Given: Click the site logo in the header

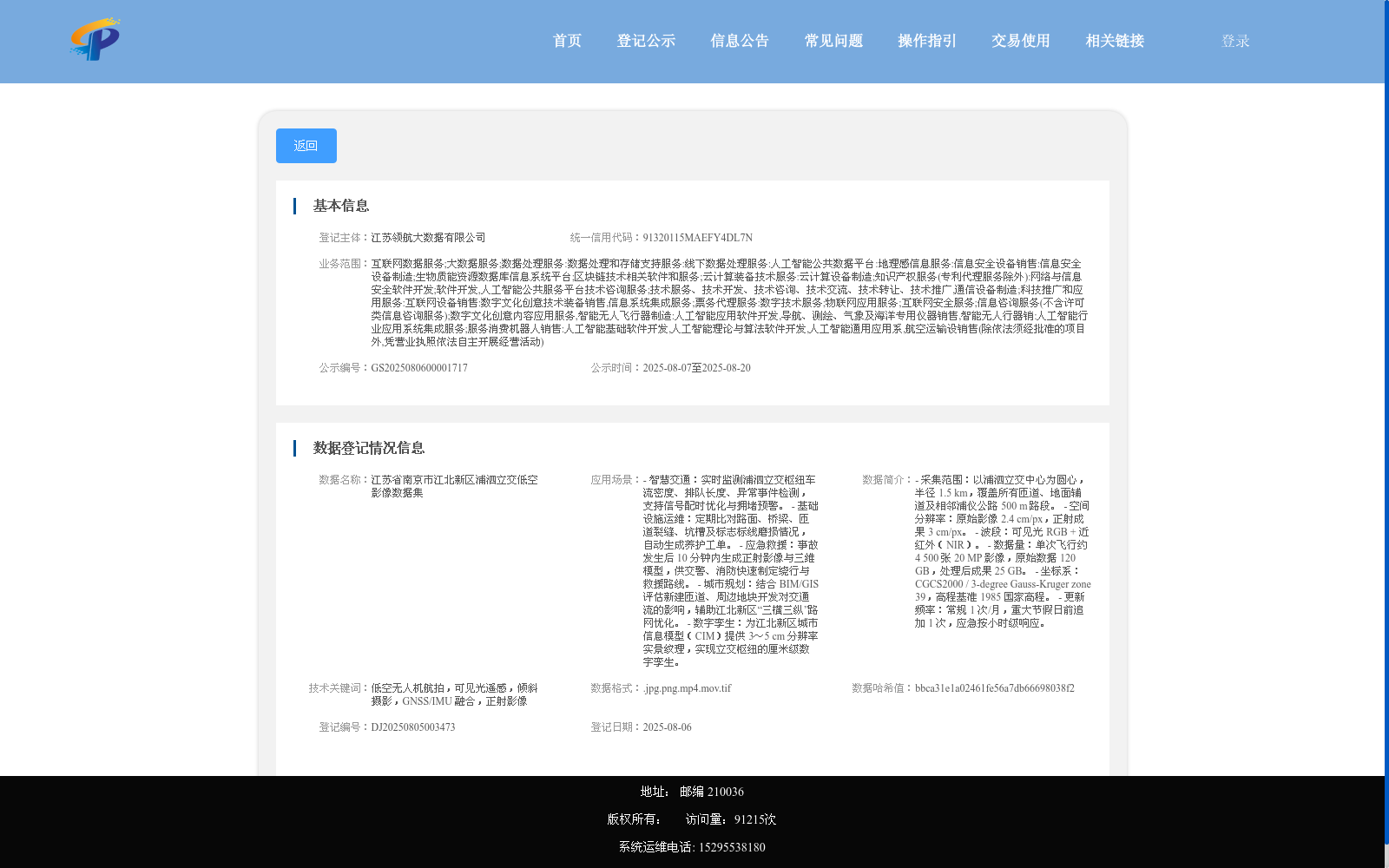Looking at the screenshot, I should [95, 39].
